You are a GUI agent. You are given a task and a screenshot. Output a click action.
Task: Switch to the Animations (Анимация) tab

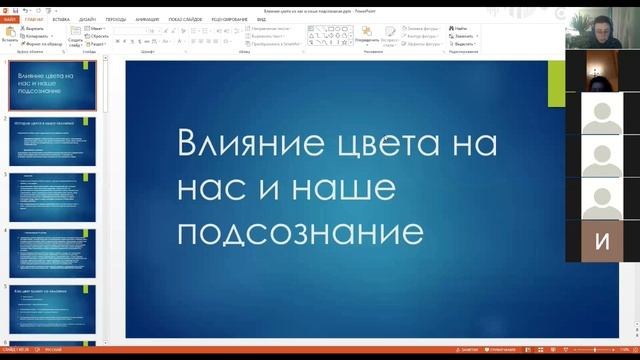coord(147,19)
